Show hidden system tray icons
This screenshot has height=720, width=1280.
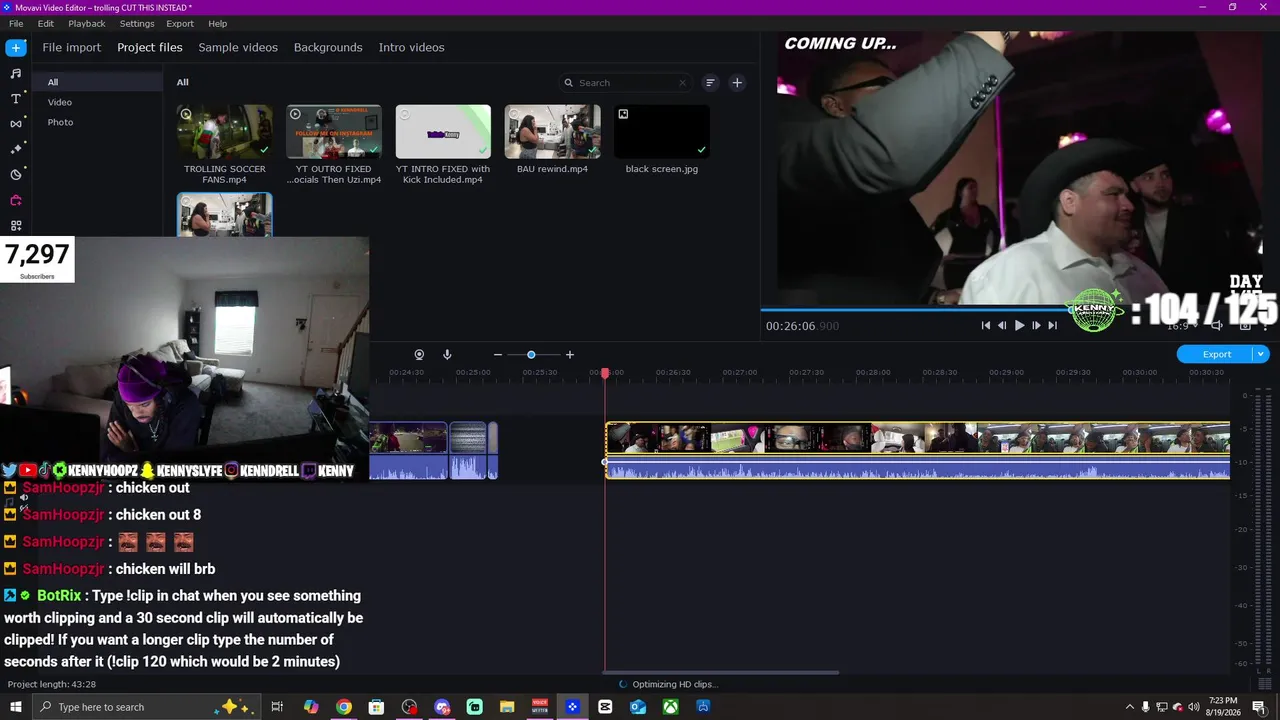(x=1130, y=707)
